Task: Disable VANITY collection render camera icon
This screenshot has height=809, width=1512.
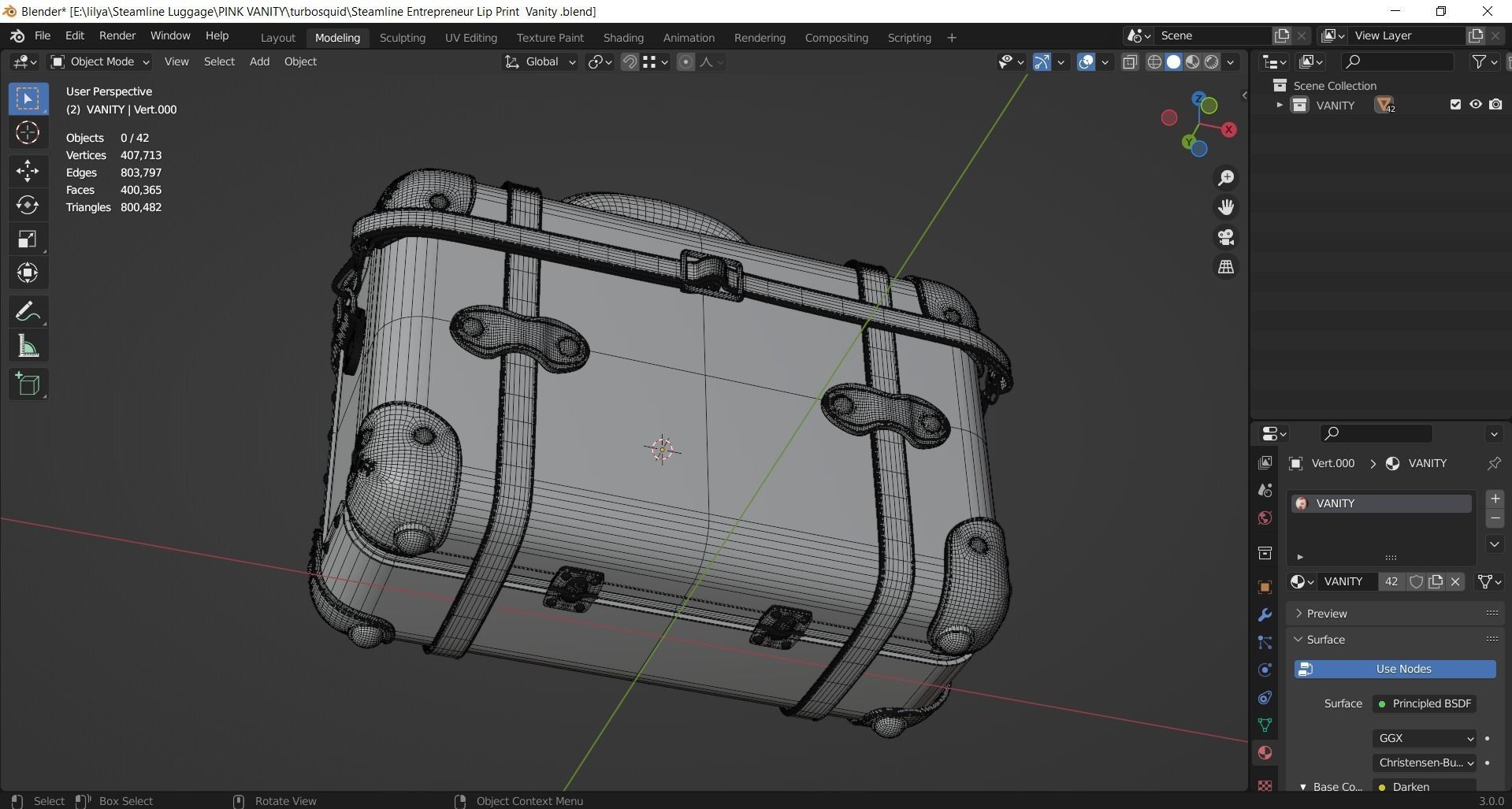Action: 1495,105
